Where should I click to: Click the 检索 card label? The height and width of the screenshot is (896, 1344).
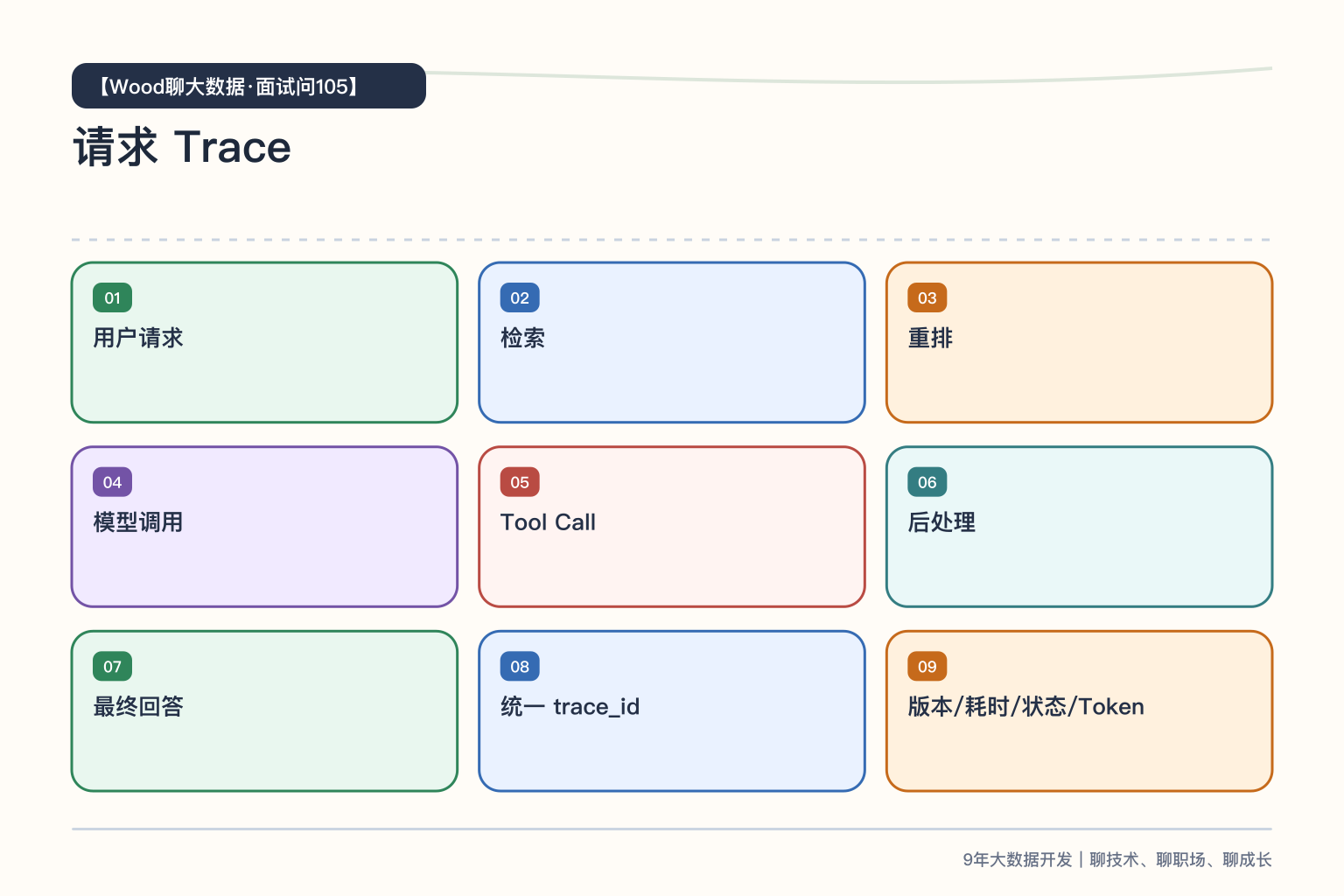[523, 338]
